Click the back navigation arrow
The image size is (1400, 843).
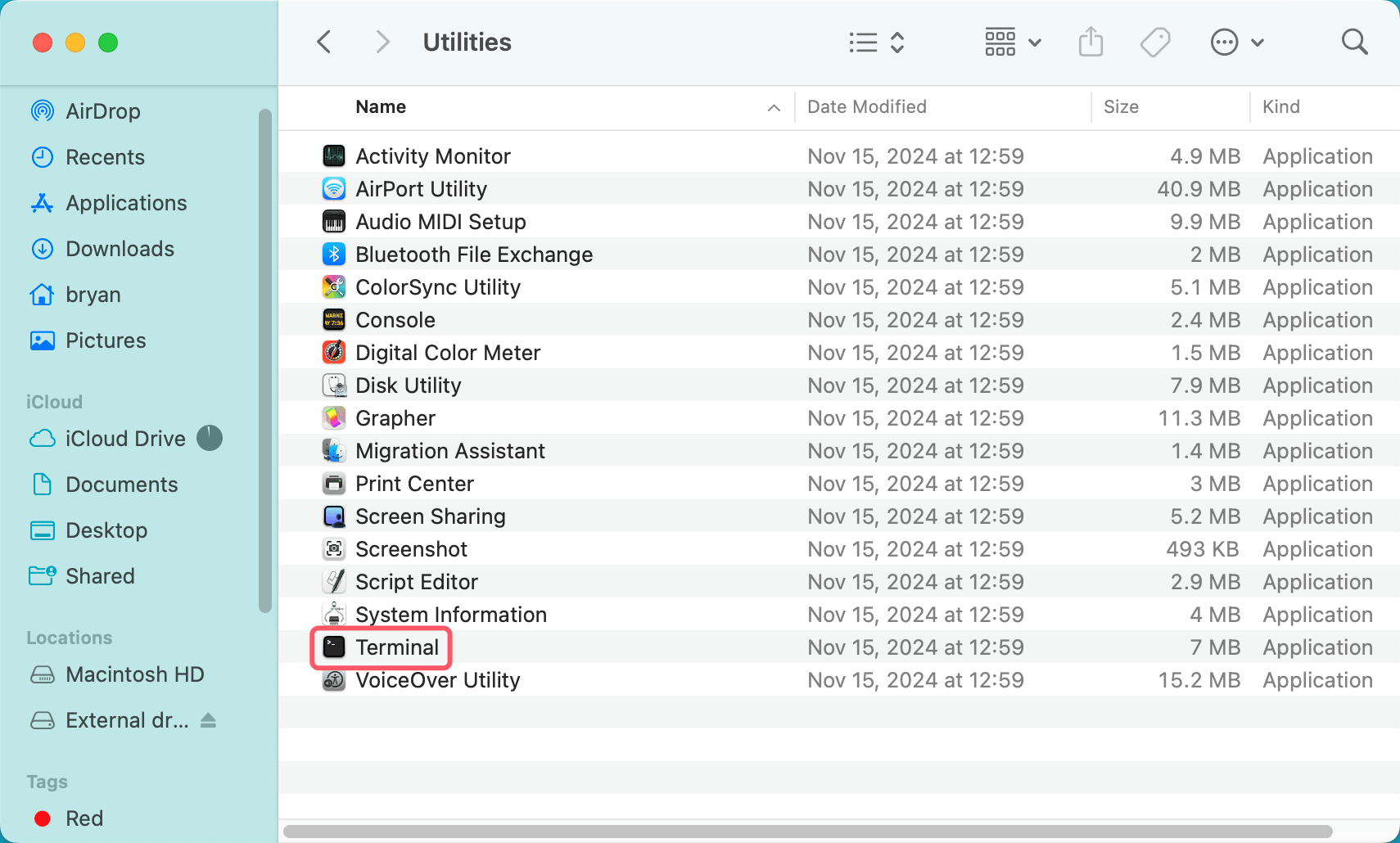pyautogui.click(x=323, y=41)
